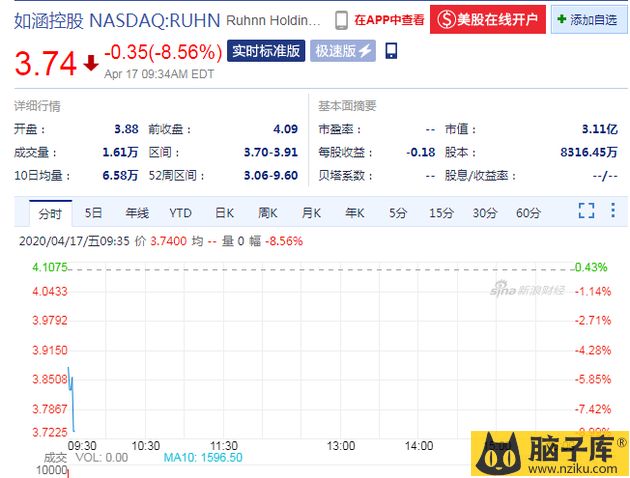This screenshot has width=630, height=478.
Task: Select the 30分 interval tab
Action: [x=485, y=213]
